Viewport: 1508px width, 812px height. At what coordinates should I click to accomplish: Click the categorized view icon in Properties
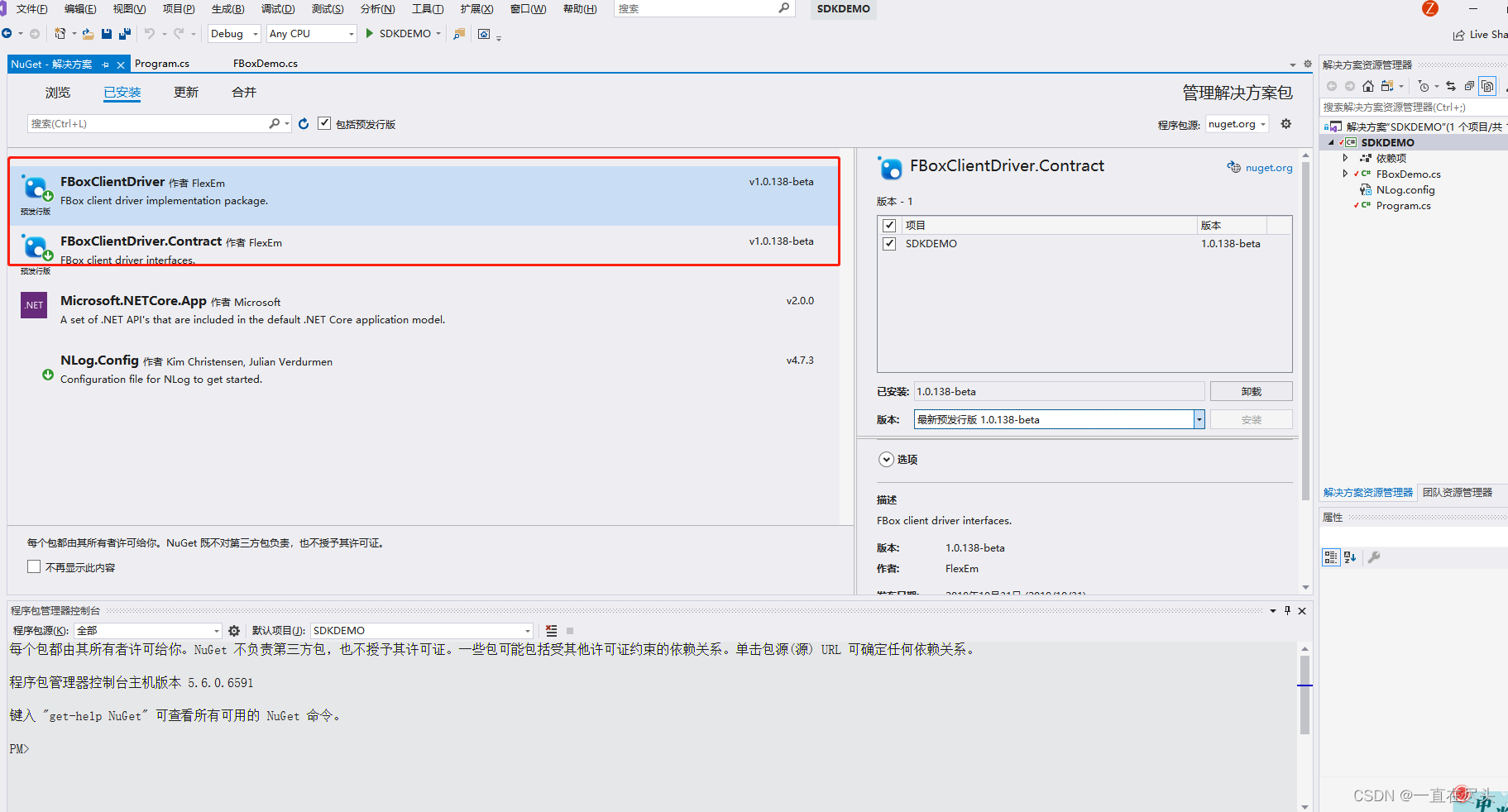click(1331, 557)
